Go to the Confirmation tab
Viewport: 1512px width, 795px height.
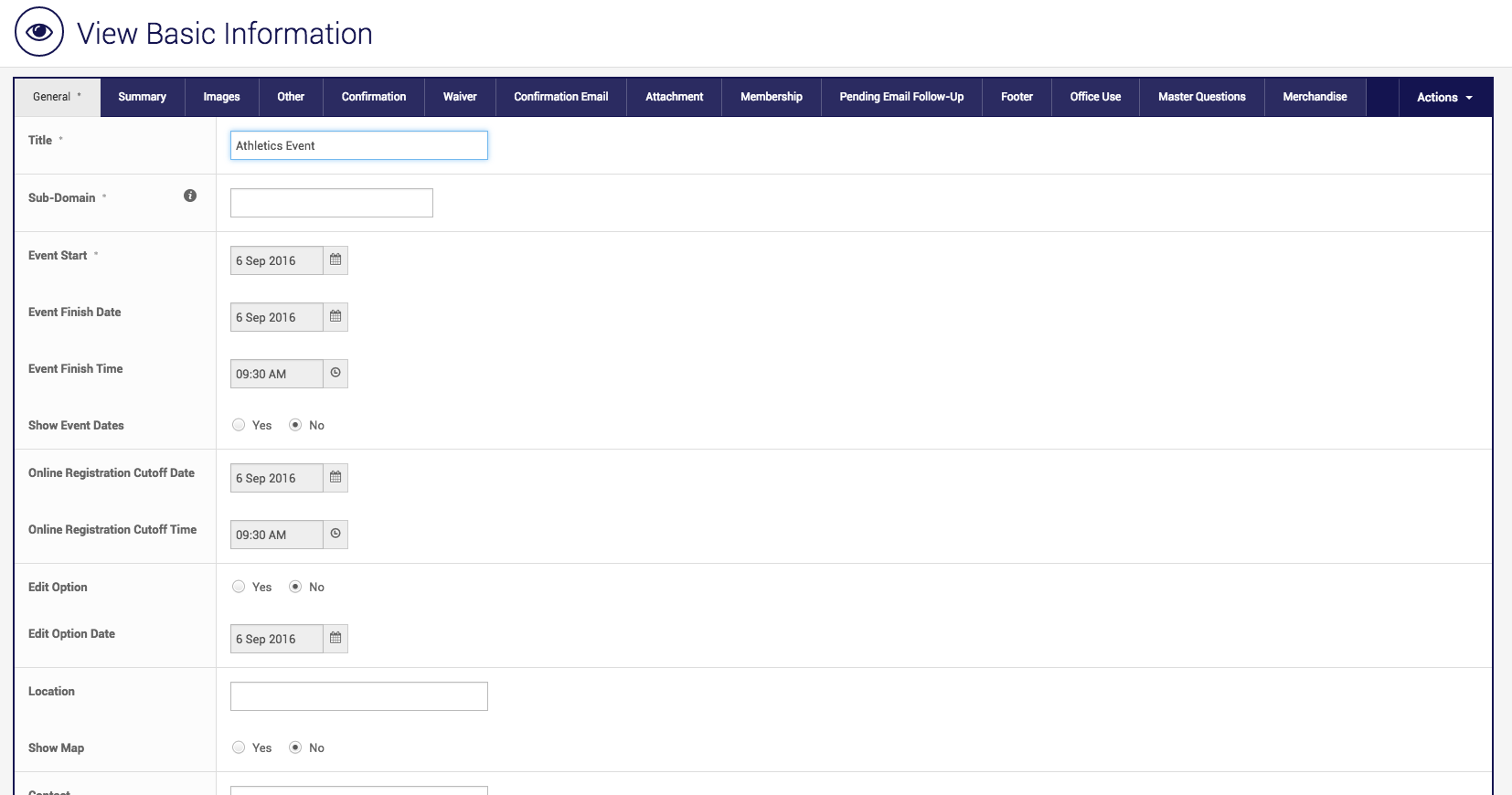374,97
